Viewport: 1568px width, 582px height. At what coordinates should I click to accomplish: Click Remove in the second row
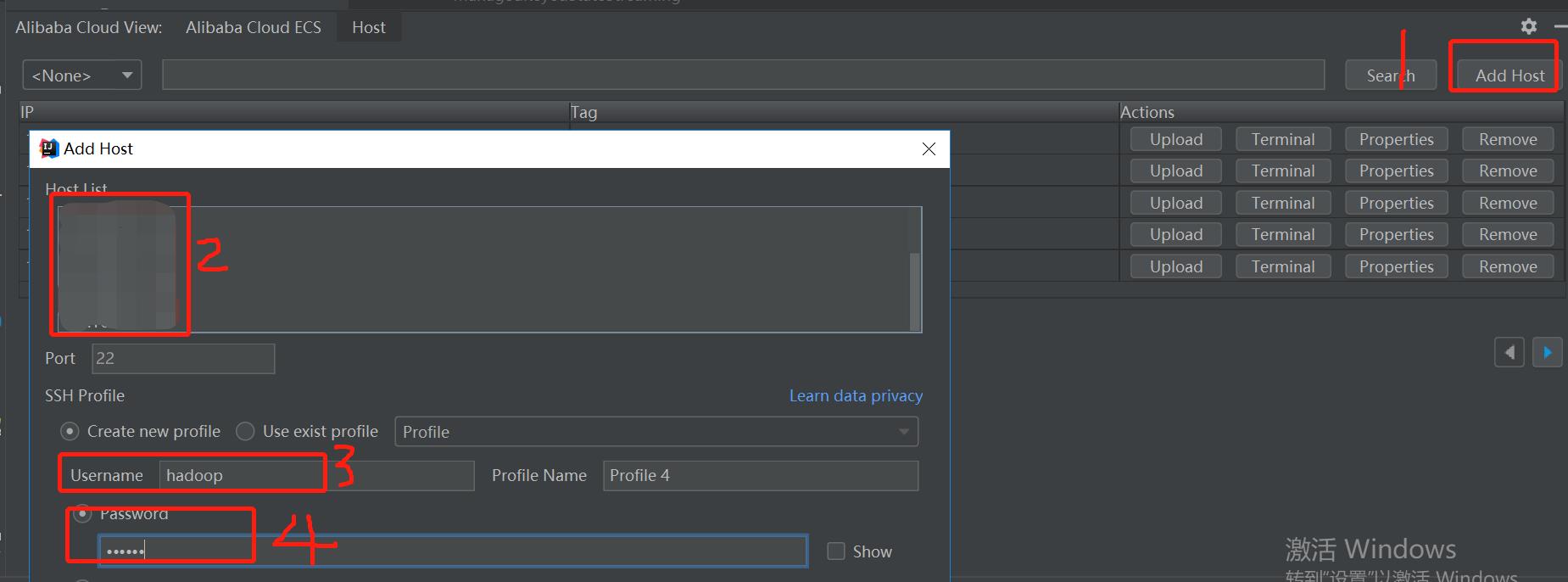click(x=1508, y=171)
